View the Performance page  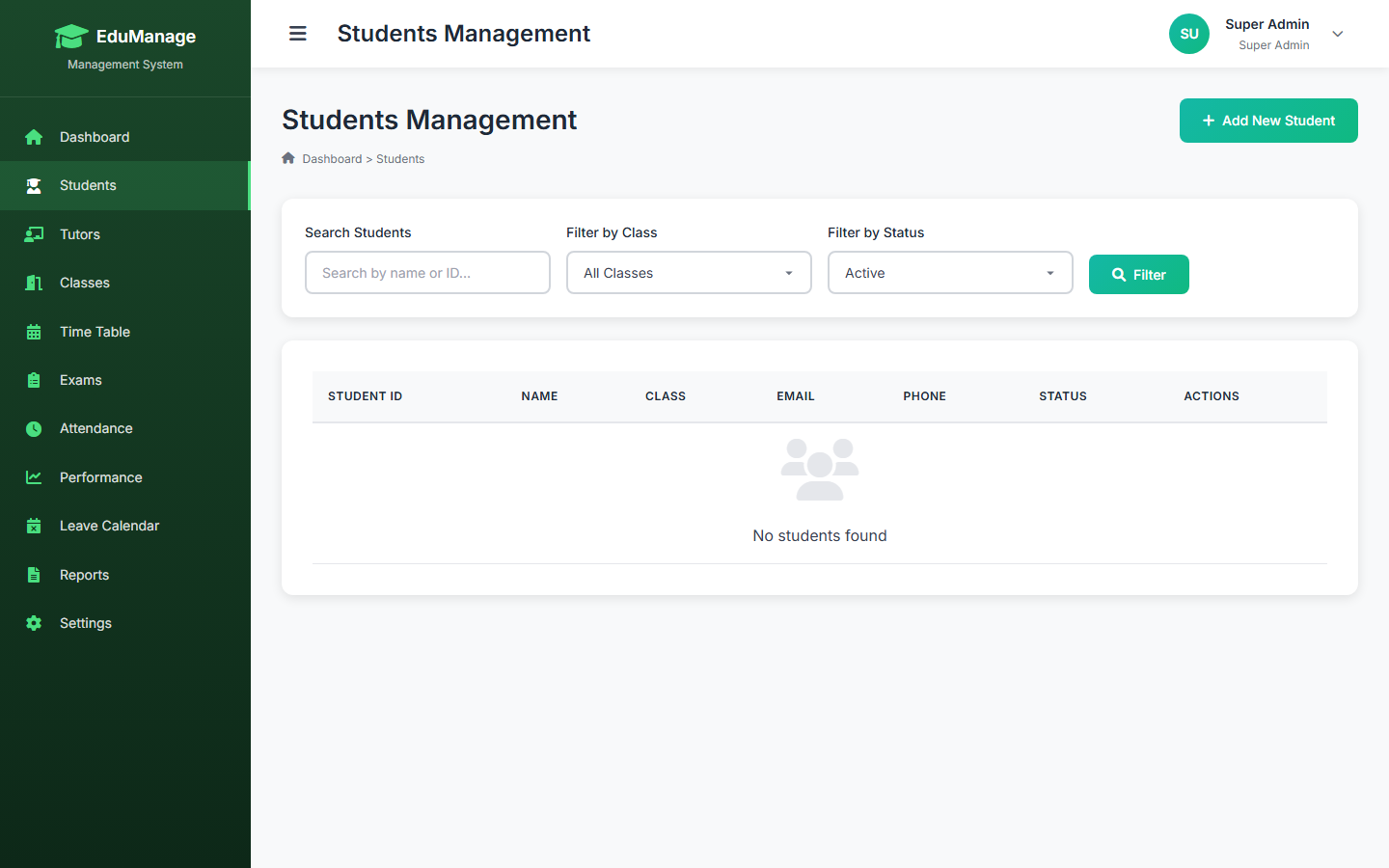125,477
